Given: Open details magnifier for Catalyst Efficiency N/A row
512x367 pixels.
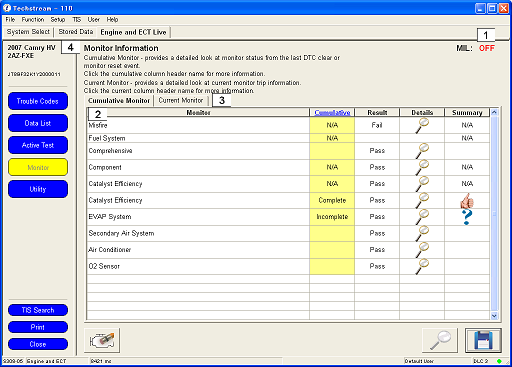Looking at the screenshot, I should 422,184.
